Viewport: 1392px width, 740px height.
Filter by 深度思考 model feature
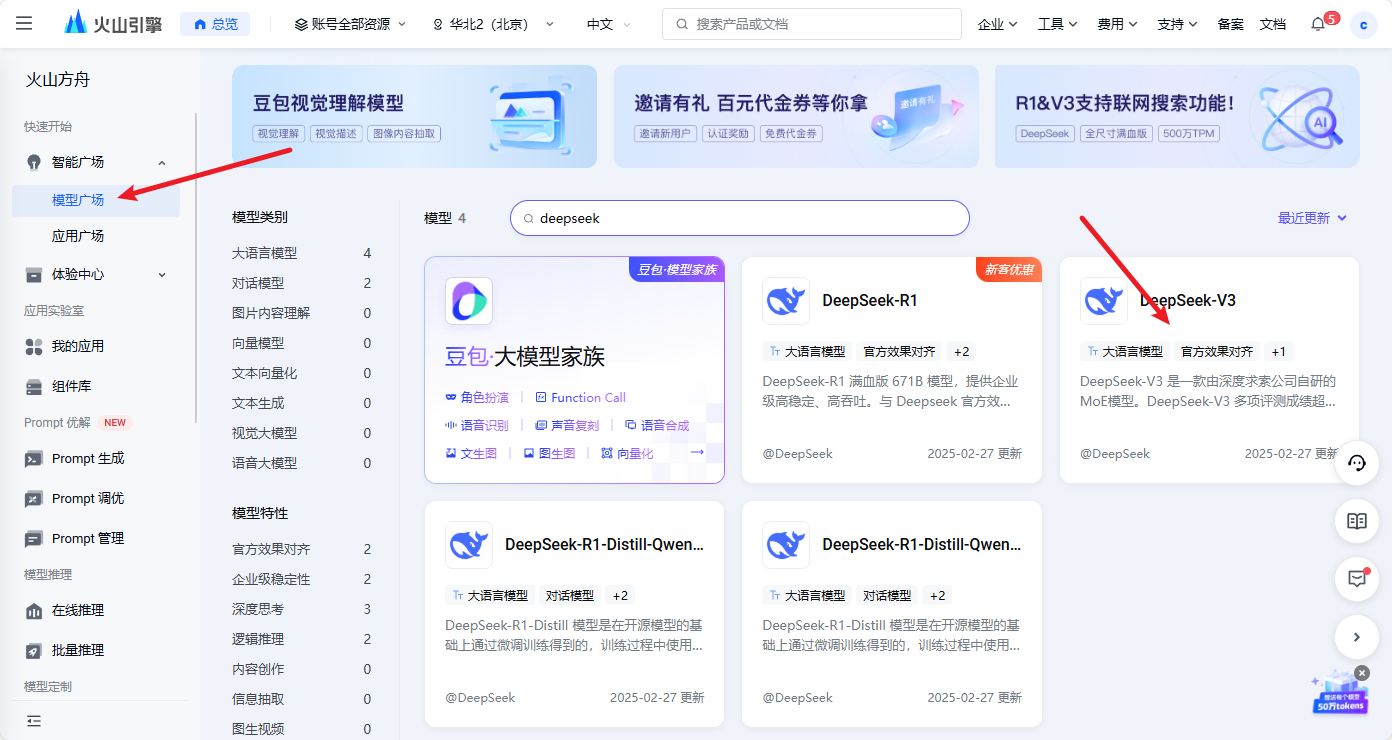(258, 609)
